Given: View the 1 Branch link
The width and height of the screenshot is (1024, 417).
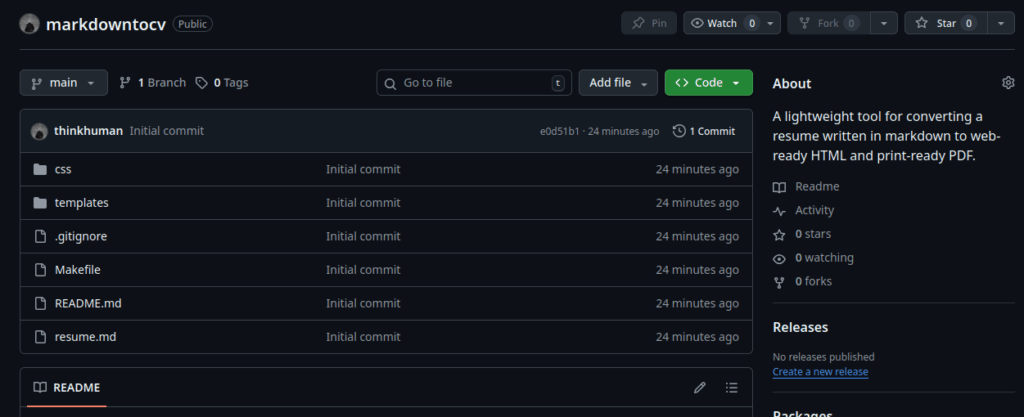Looking at the screenshot, I should click(x=152, y=83).
